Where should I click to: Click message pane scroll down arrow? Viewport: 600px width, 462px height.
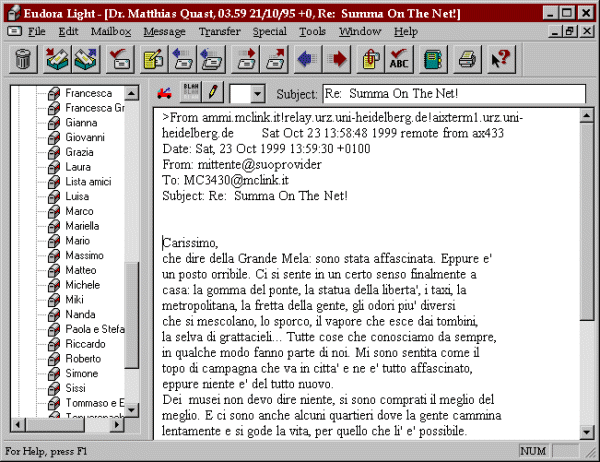point(586,432)
